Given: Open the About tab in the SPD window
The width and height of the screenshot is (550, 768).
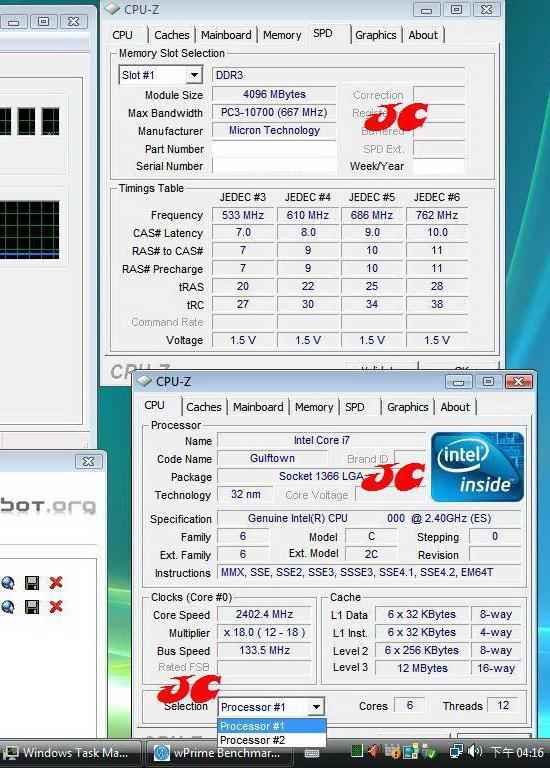Looking at the screenshot, I should [423, 35].
